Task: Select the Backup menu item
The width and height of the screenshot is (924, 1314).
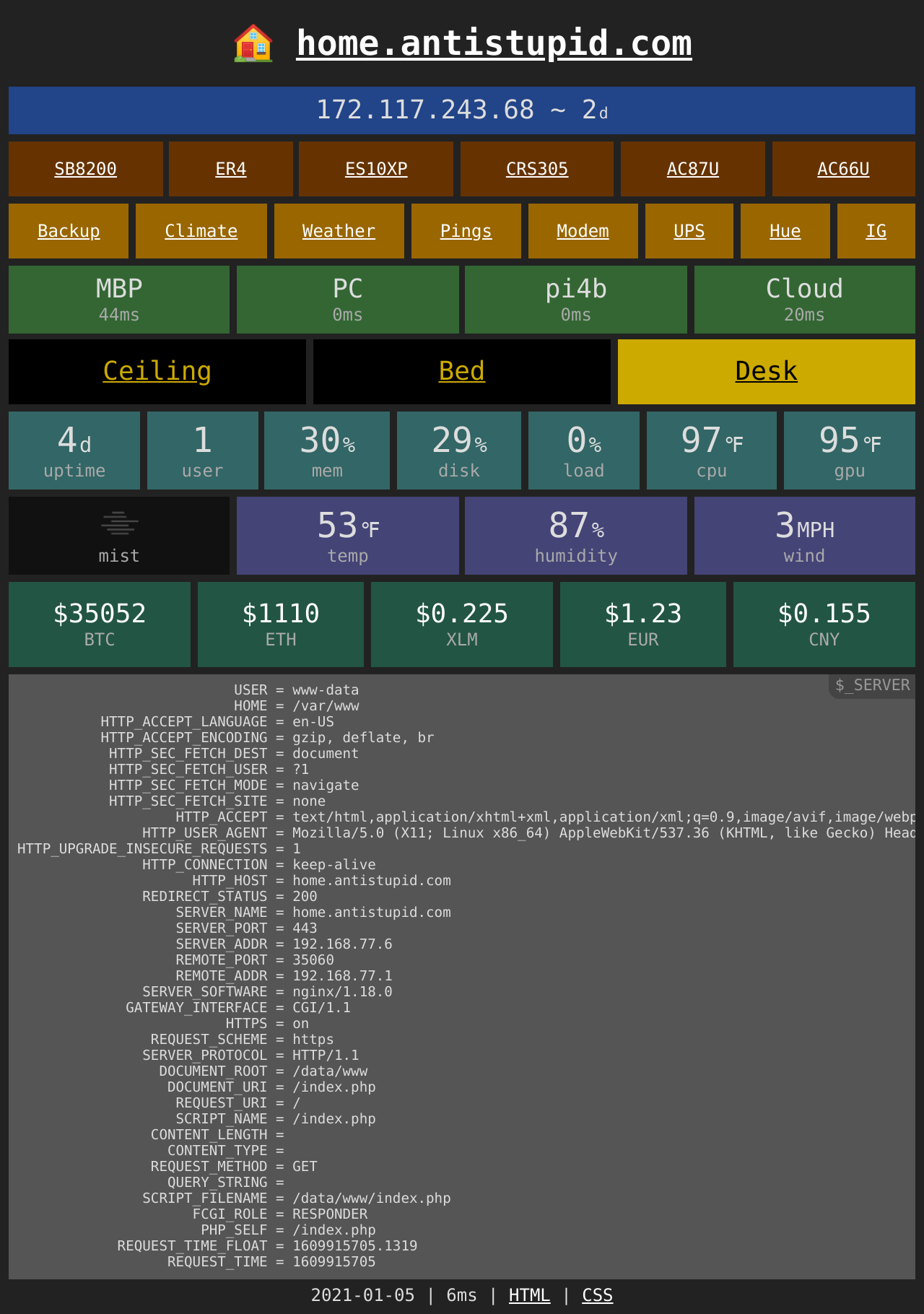Action: coord(69,231)
